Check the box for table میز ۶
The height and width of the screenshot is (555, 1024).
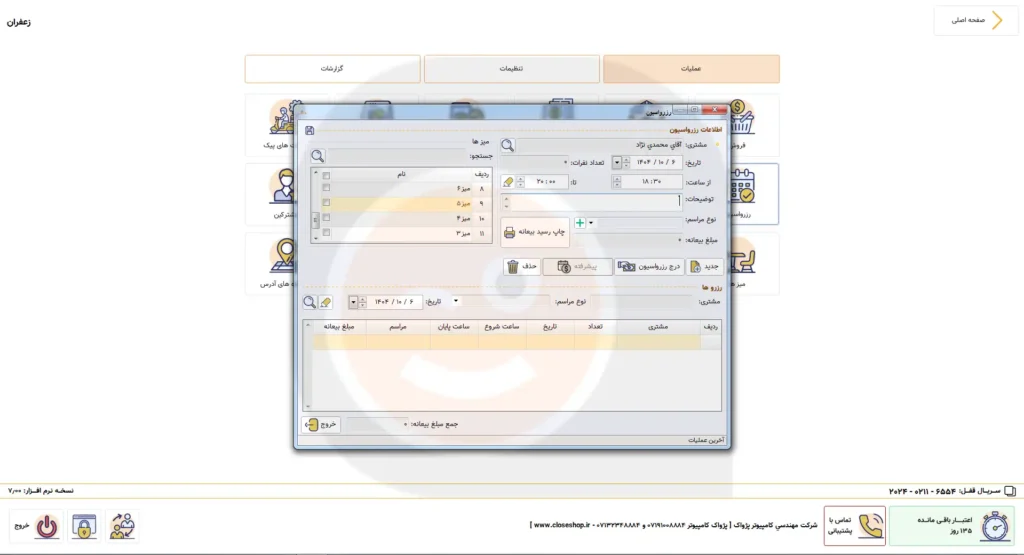[326, 188]
